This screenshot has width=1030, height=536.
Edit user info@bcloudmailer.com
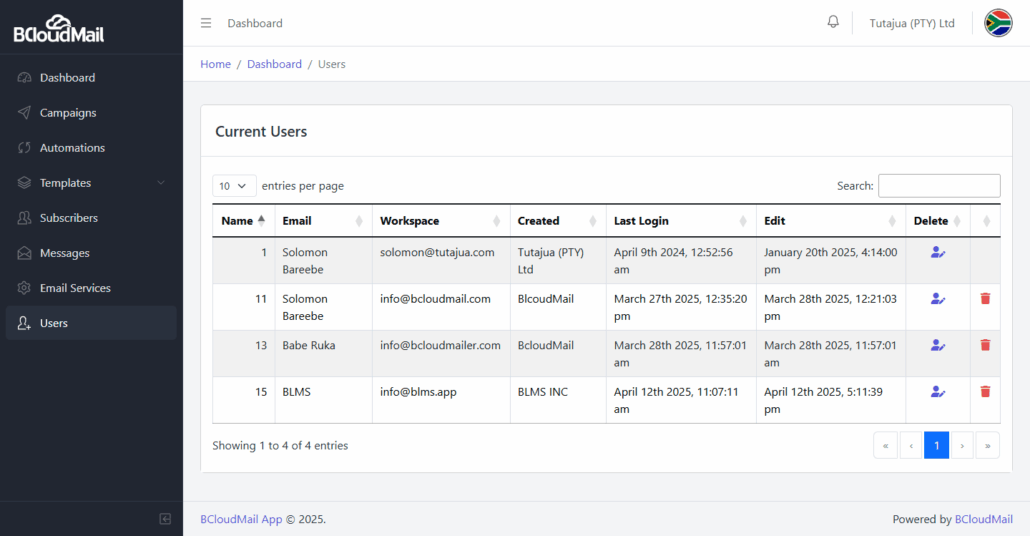(937, 346)
